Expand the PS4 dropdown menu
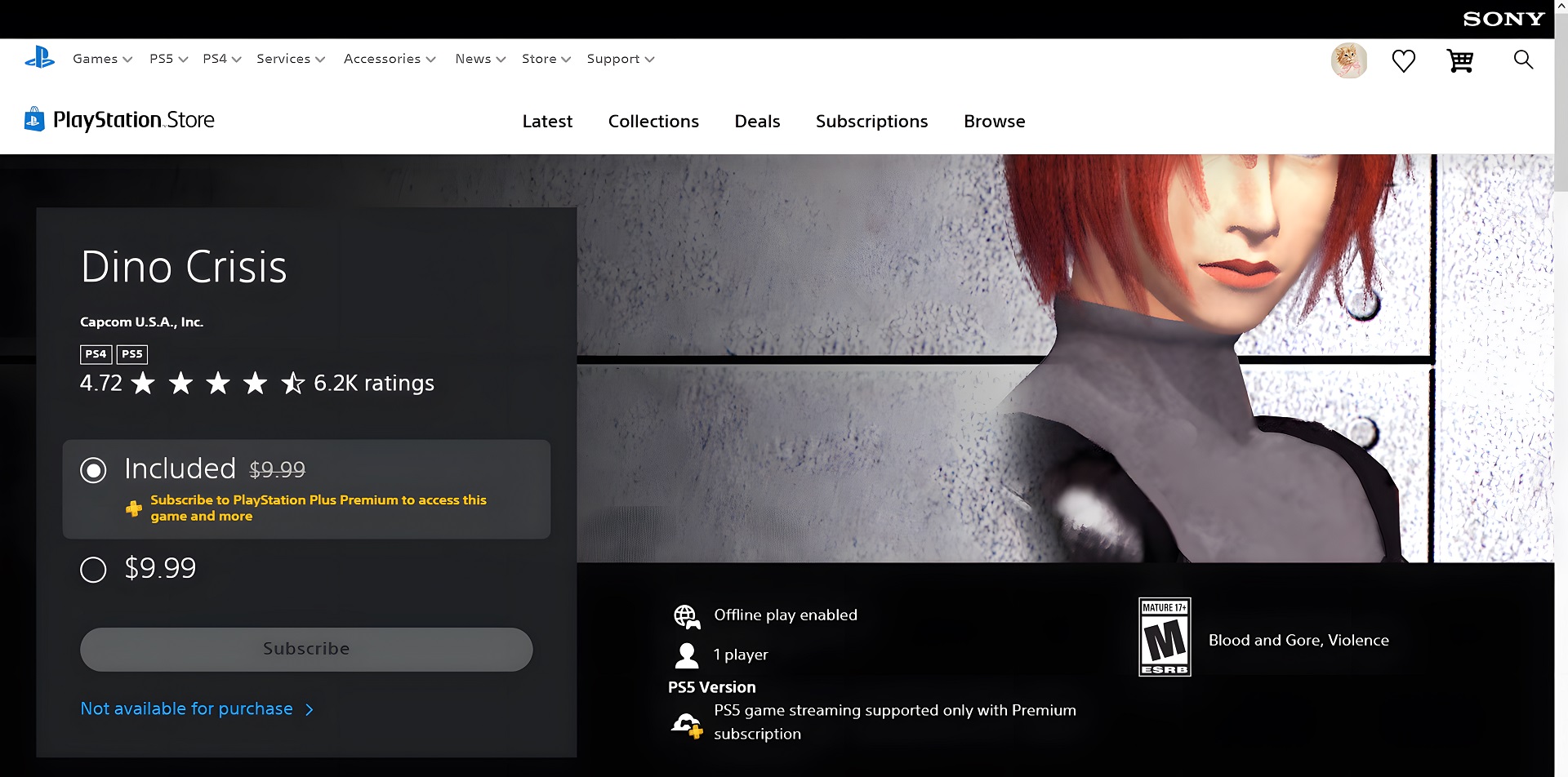Viewport: 1568px width, 777px height. coord(222,59)
